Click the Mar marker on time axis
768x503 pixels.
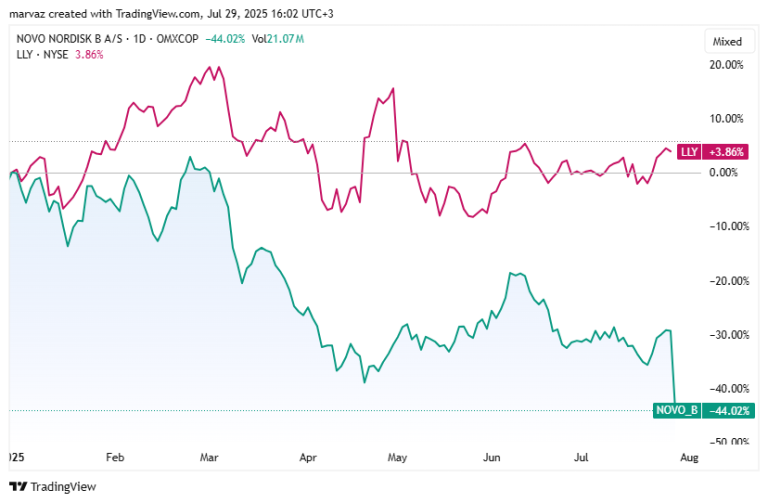tap(209, 457)
